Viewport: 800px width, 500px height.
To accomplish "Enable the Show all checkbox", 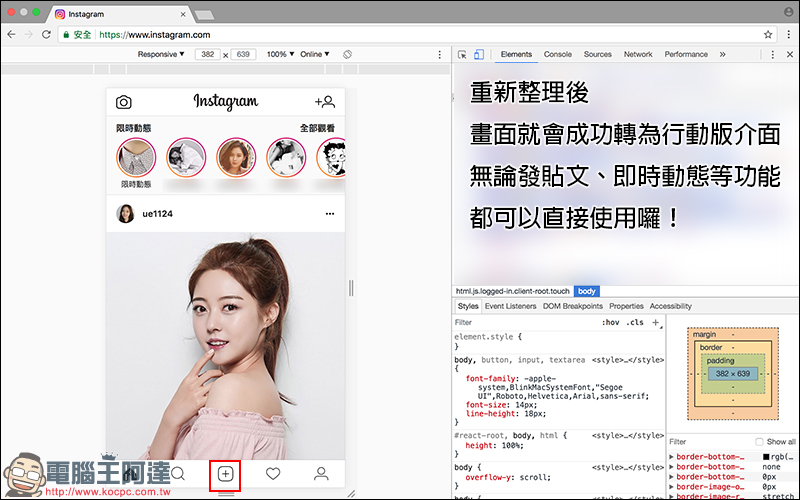I will point(759,442).
